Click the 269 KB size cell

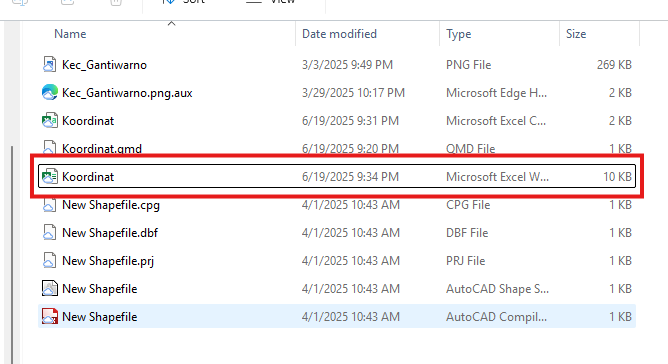coord(614,65)
